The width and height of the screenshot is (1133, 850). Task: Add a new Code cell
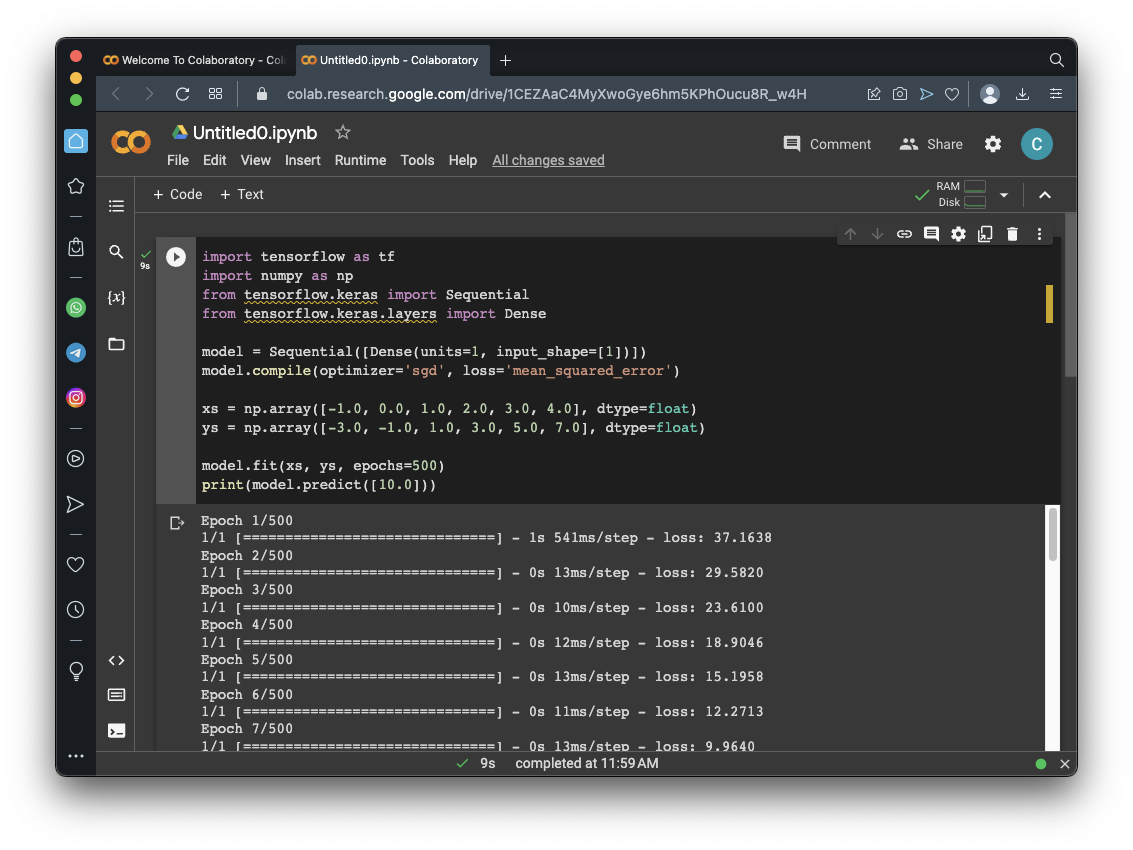(x=178, y=194)
